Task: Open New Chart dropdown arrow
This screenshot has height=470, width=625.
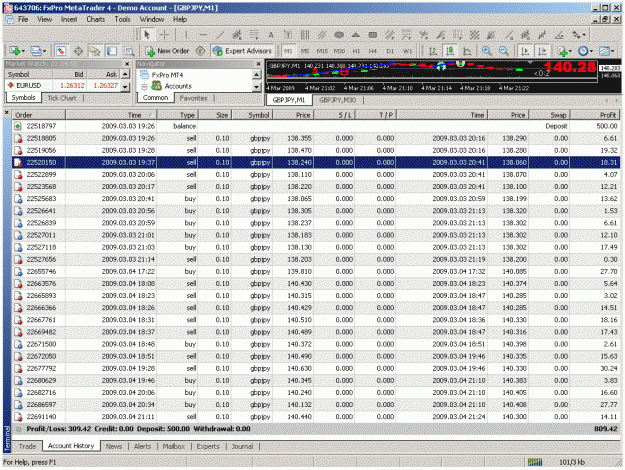Action: (x=24, y=51)
